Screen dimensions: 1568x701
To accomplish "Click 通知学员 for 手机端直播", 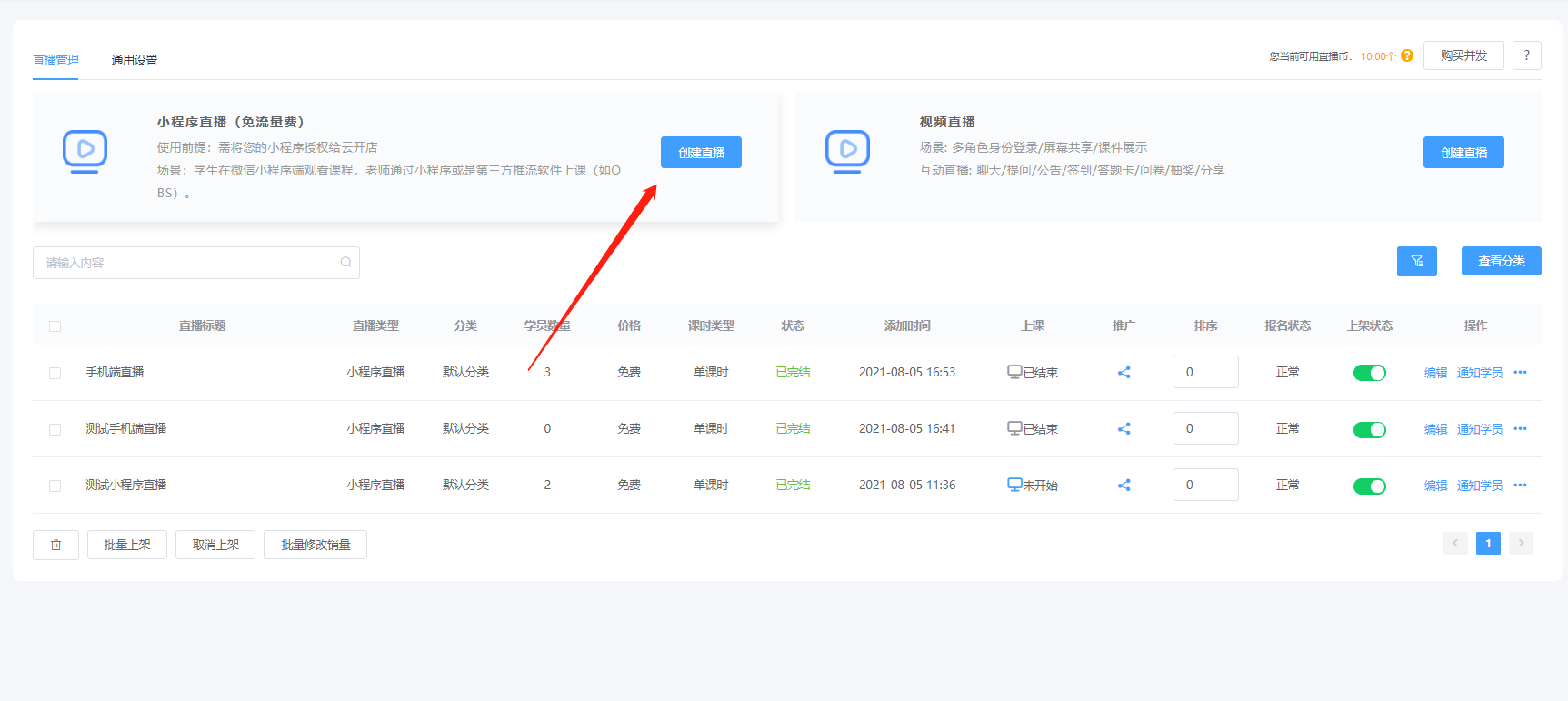I will [x=1480, y=373].
